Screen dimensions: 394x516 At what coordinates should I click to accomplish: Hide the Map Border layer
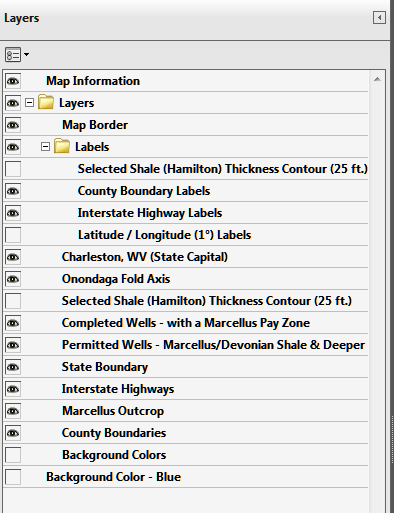[x=13, y=125]
